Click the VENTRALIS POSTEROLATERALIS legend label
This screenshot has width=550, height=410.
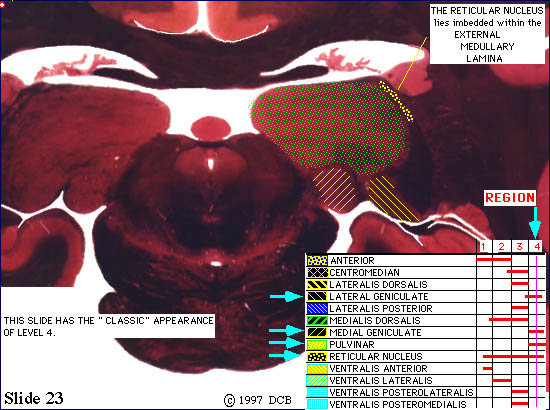coord(402,392)
